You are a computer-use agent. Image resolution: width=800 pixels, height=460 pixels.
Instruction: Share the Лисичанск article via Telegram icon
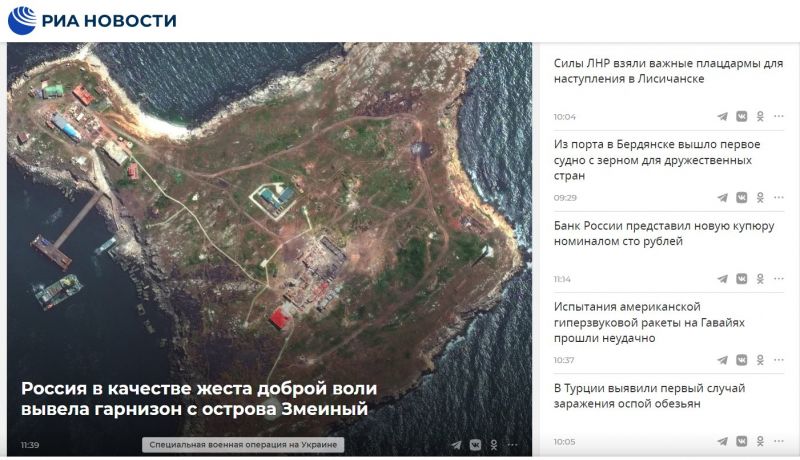click(722, 117)
